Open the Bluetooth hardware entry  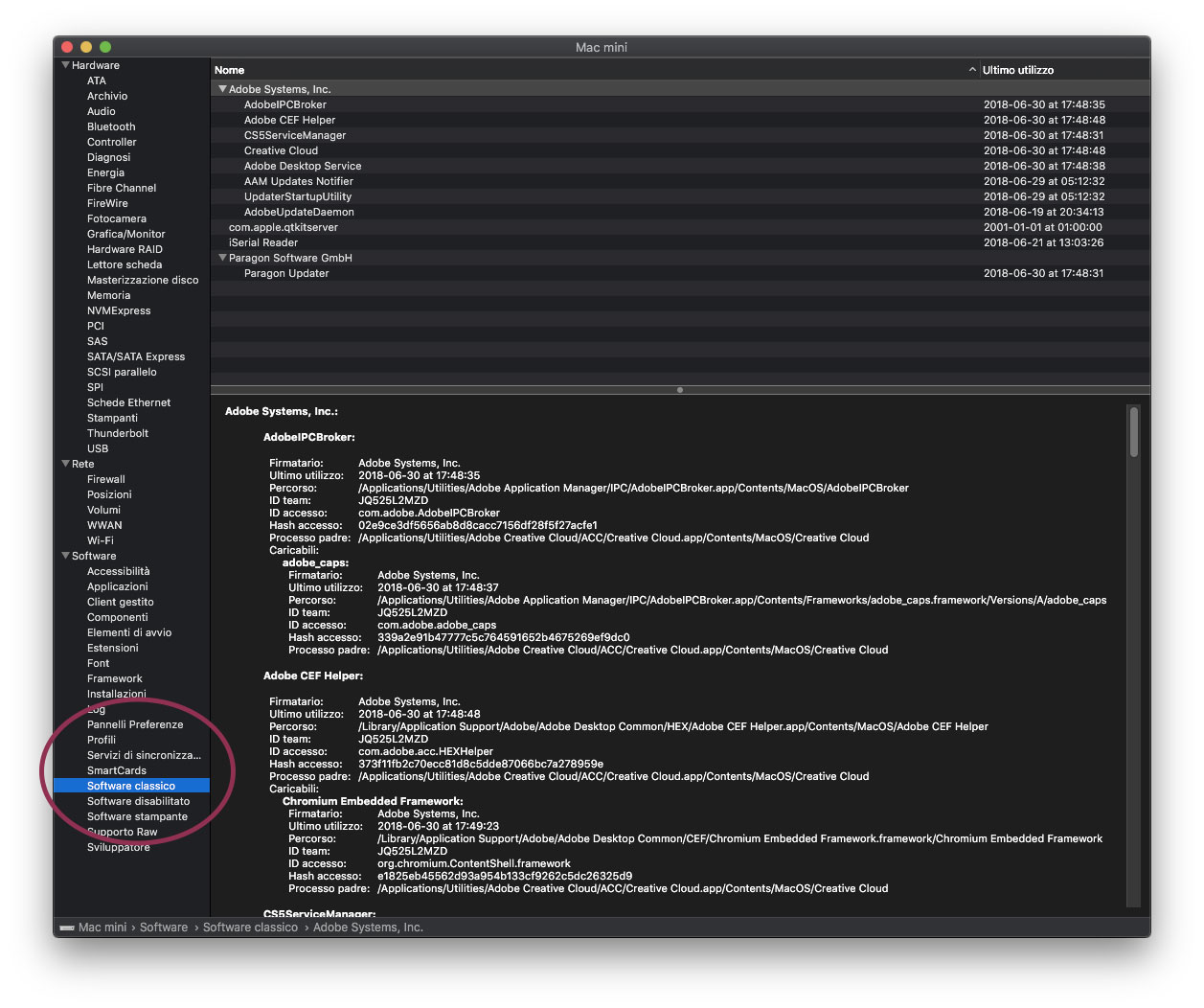coord(111,126)
